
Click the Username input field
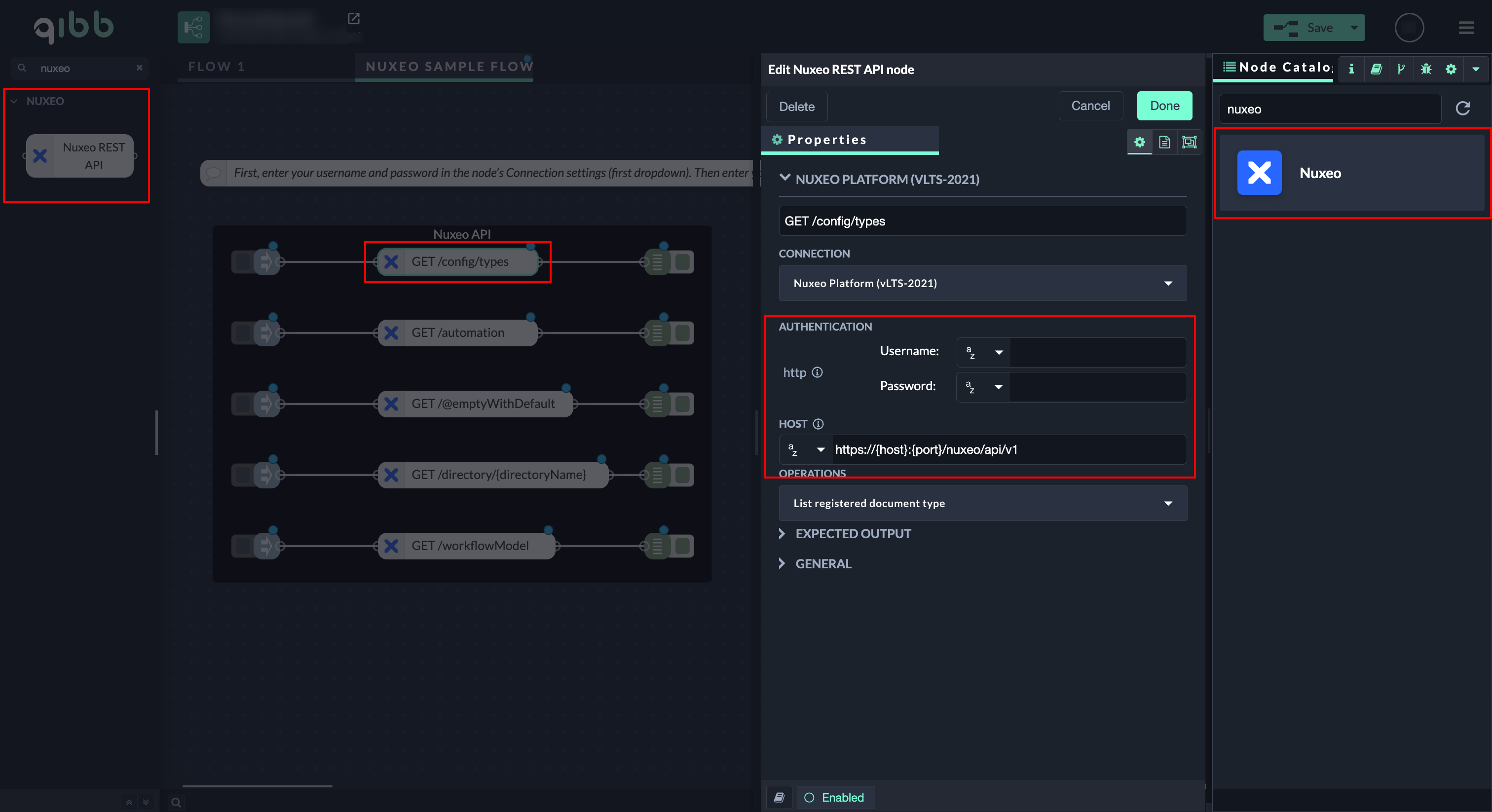coord(1097,352)
